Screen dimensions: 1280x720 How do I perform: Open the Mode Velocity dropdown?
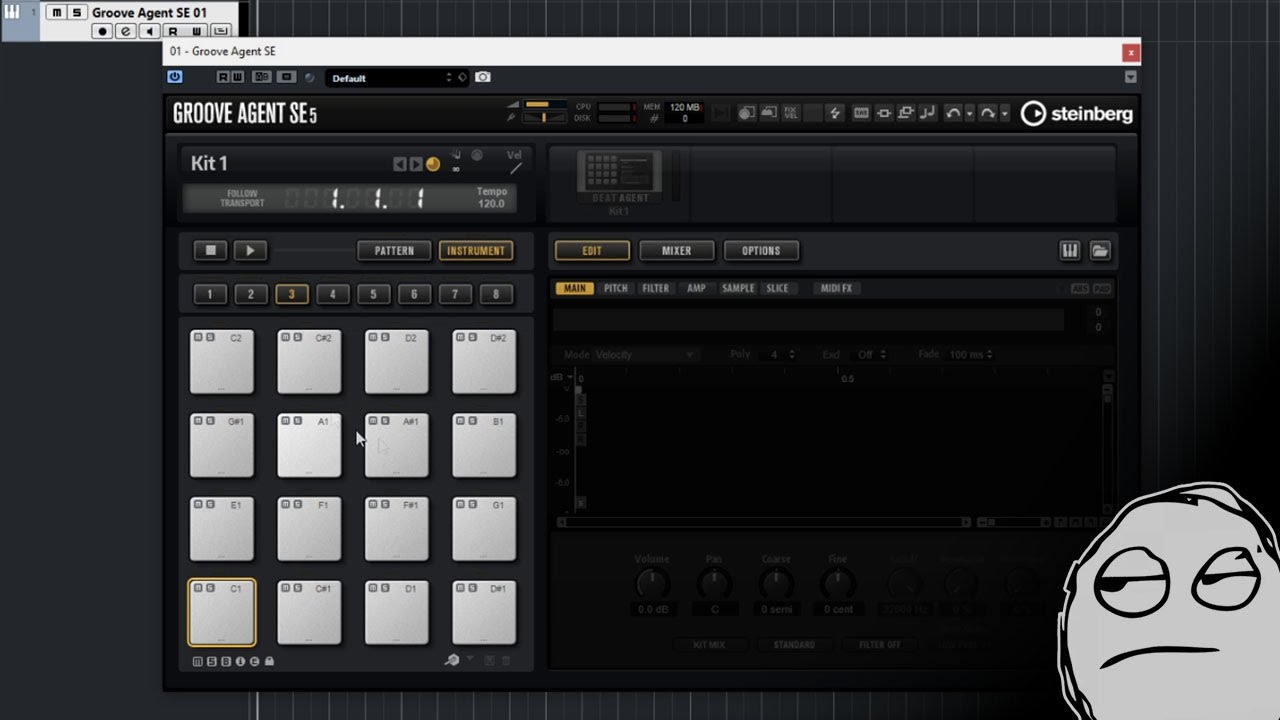[645, 355]
